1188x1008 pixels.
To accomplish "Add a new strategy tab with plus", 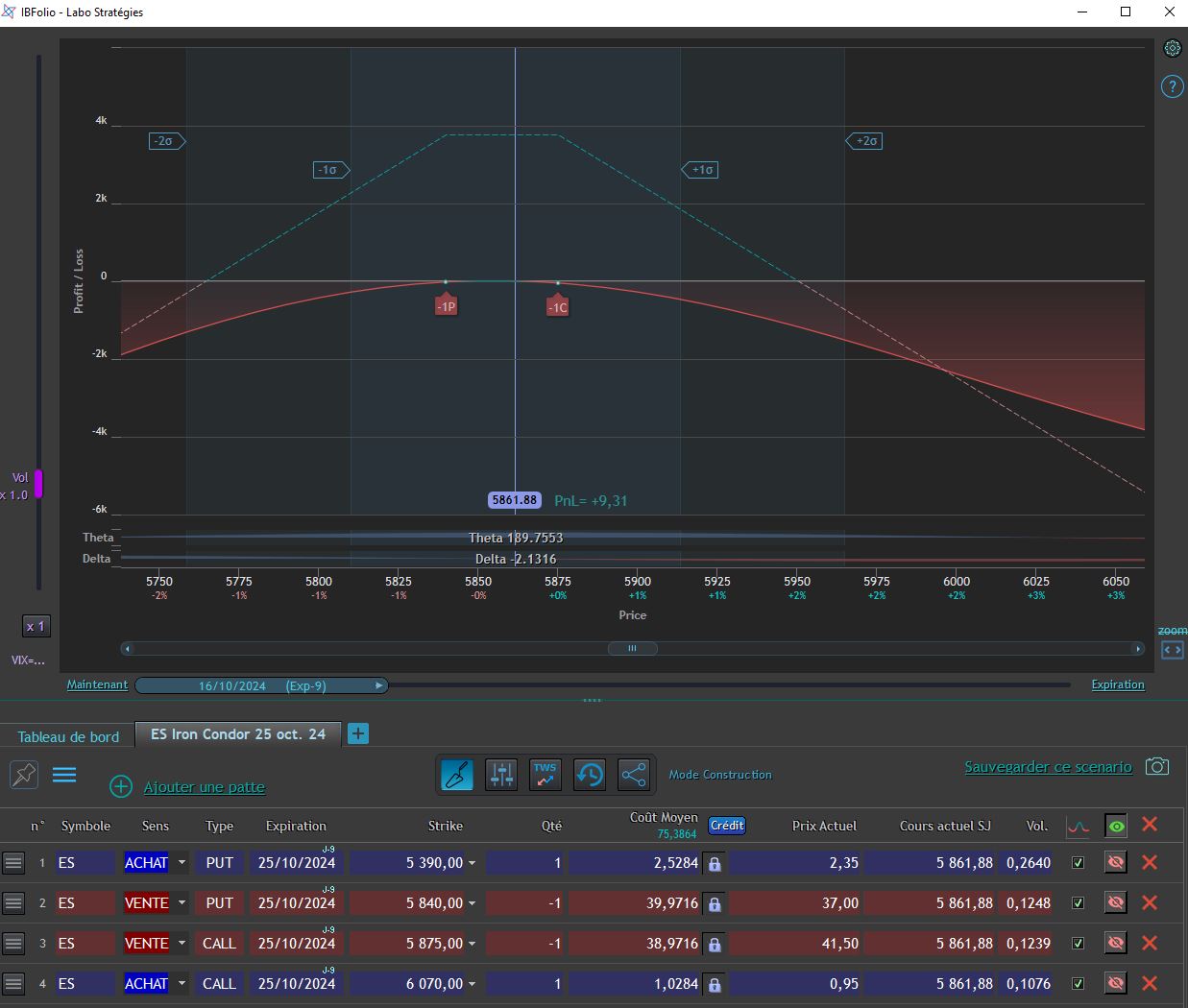I will [x=357, y=734].
